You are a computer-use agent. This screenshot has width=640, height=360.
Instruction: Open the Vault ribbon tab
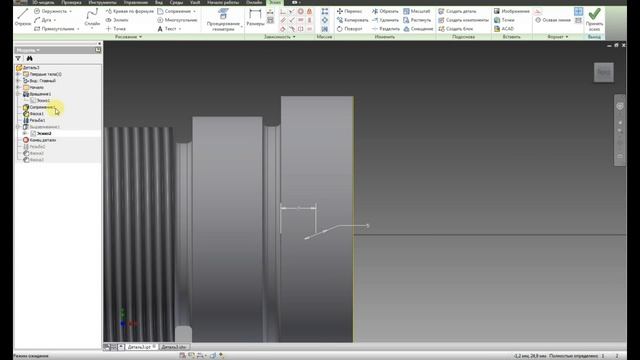(x=195, y=2)
